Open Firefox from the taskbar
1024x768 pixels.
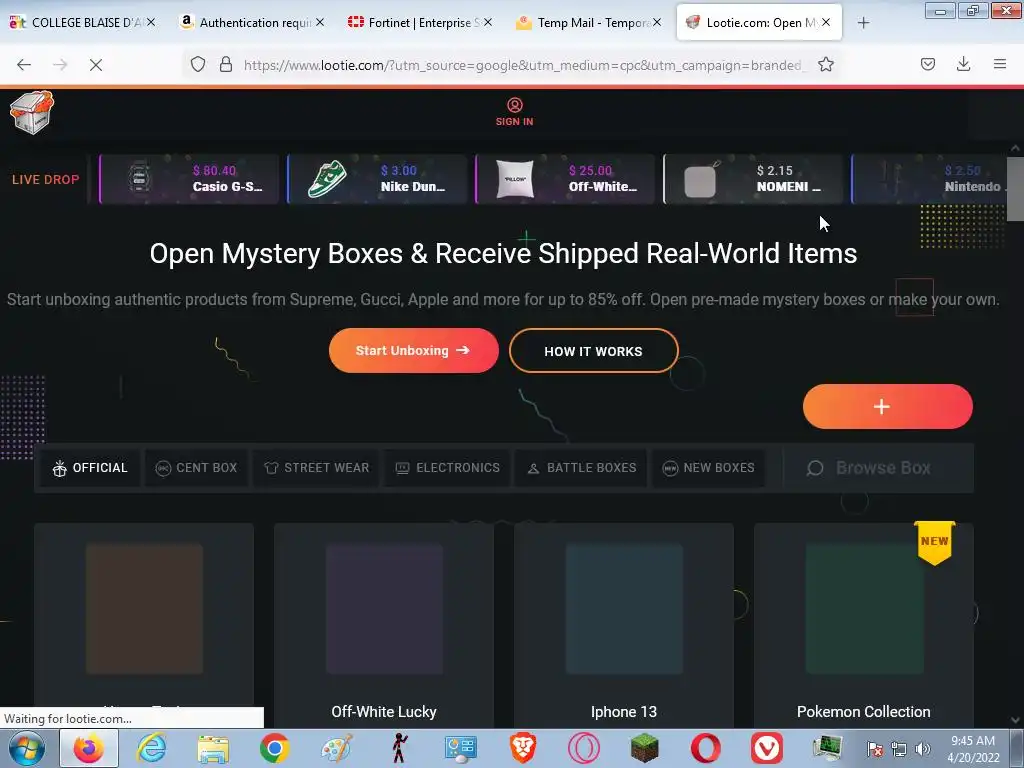tap(89, 748)
